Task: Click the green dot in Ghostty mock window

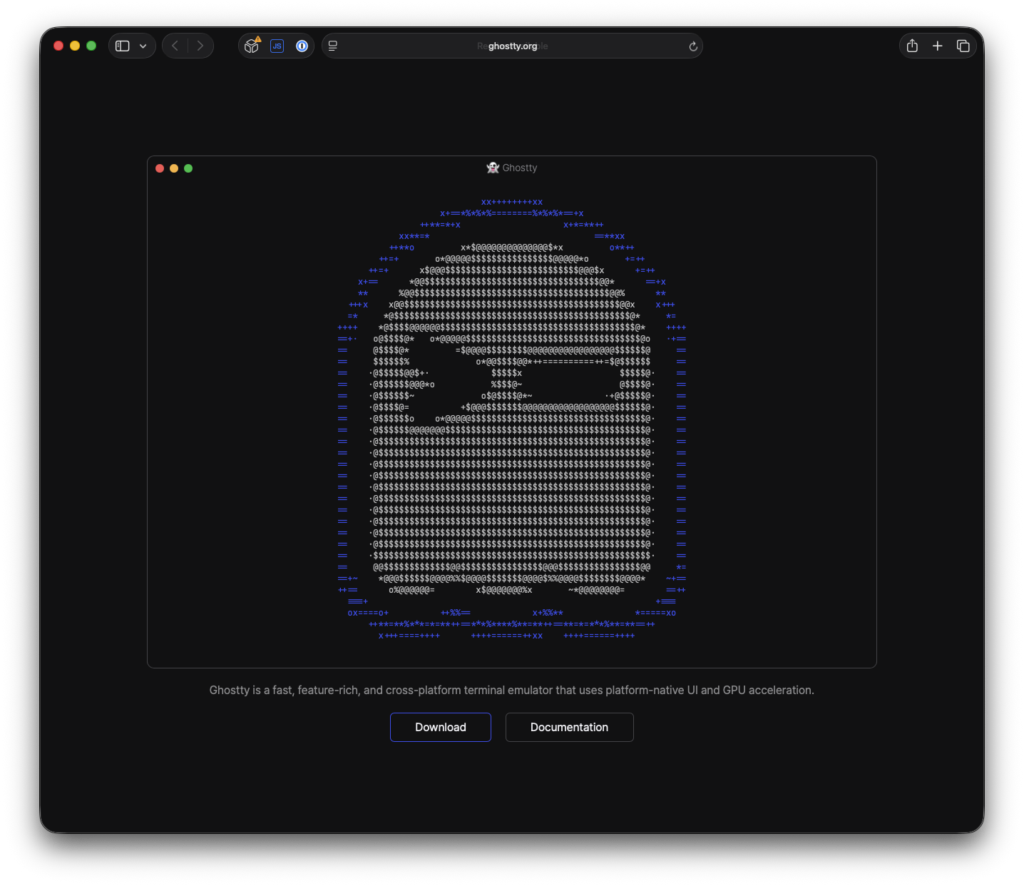Action: (x=188, y=168)
